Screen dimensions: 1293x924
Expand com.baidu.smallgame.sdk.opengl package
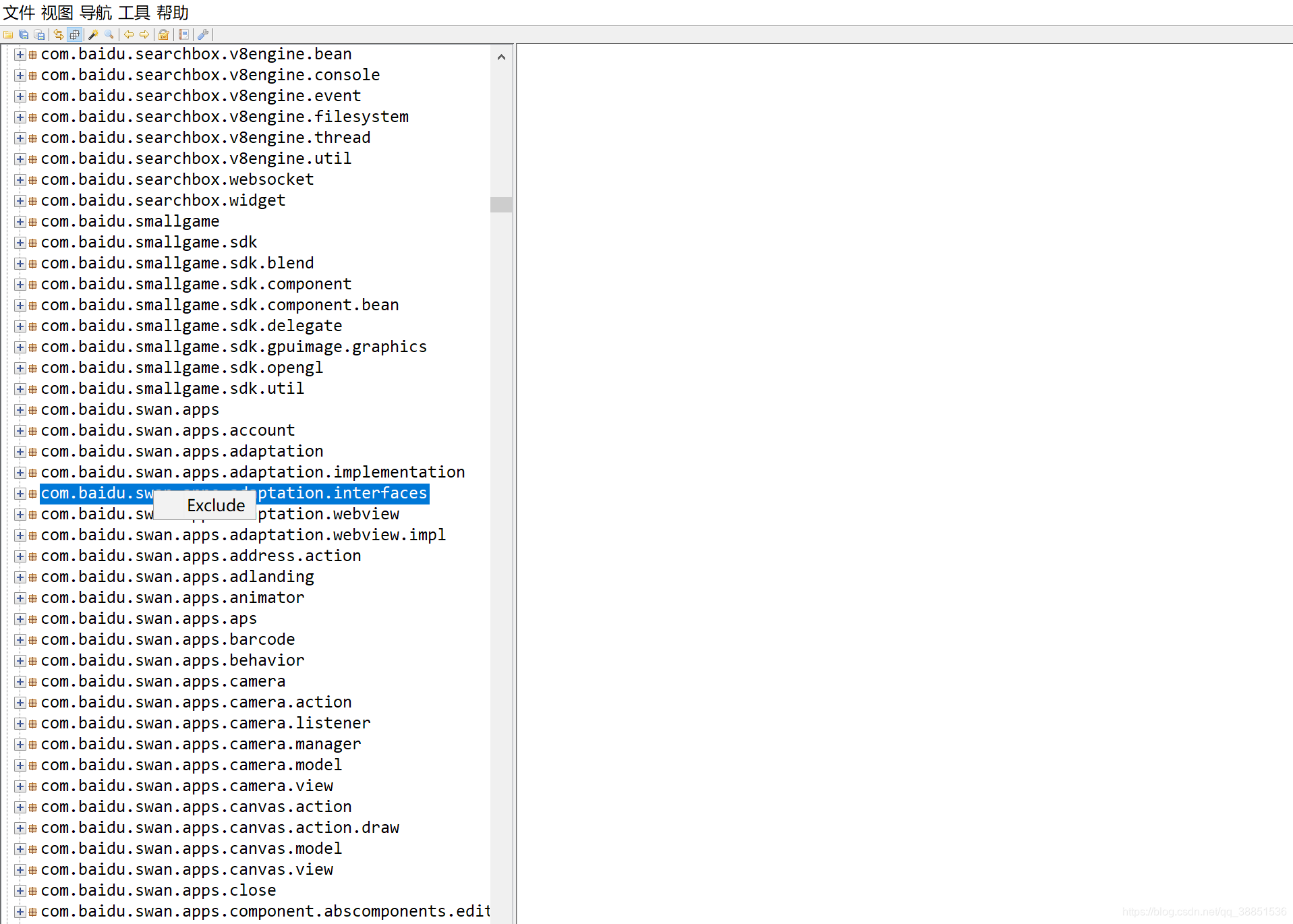coord(20,368)
